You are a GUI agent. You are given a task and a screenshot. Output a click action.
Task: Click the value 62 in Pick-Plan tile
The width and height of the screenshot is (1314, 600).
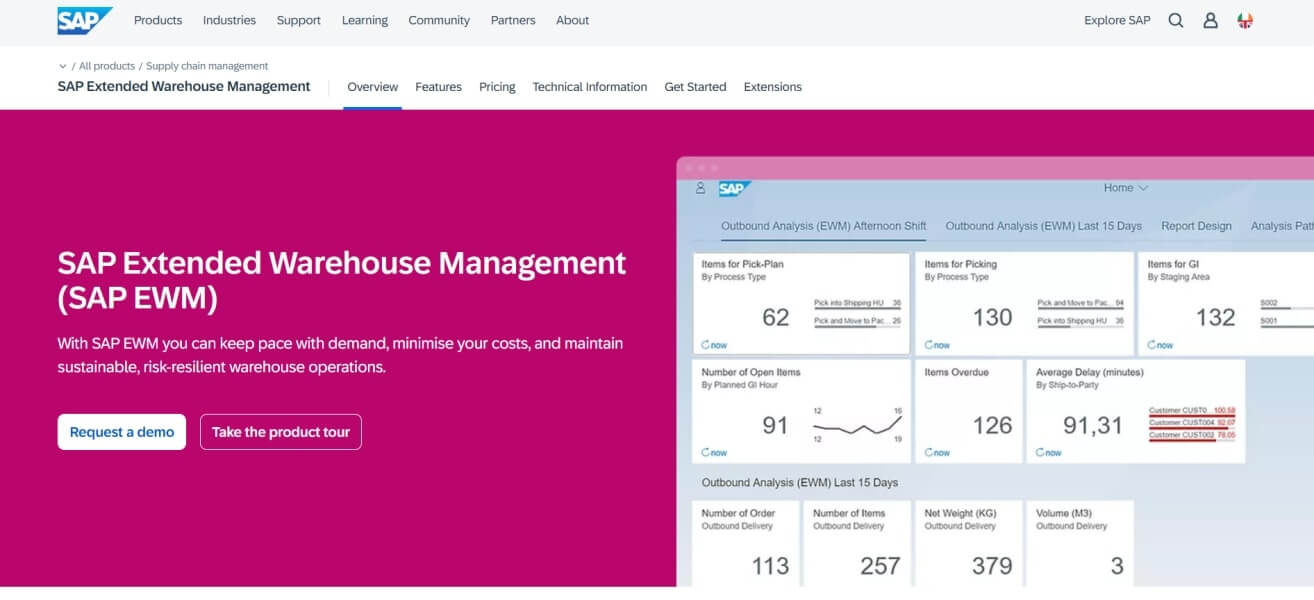[775, 318]
